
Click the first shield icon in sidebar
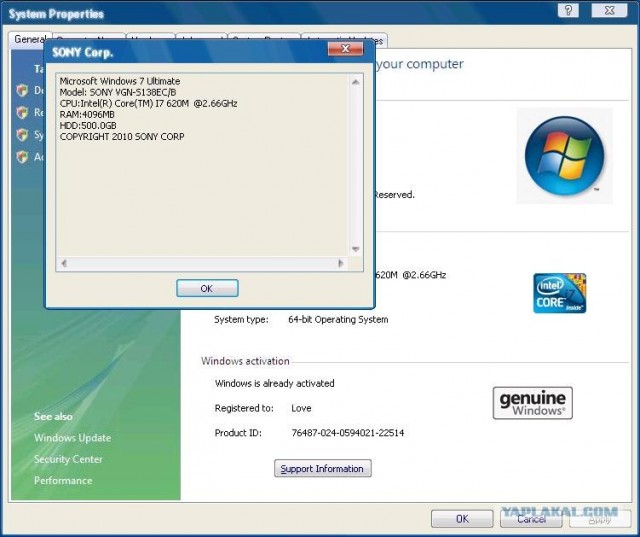point(22,90)
